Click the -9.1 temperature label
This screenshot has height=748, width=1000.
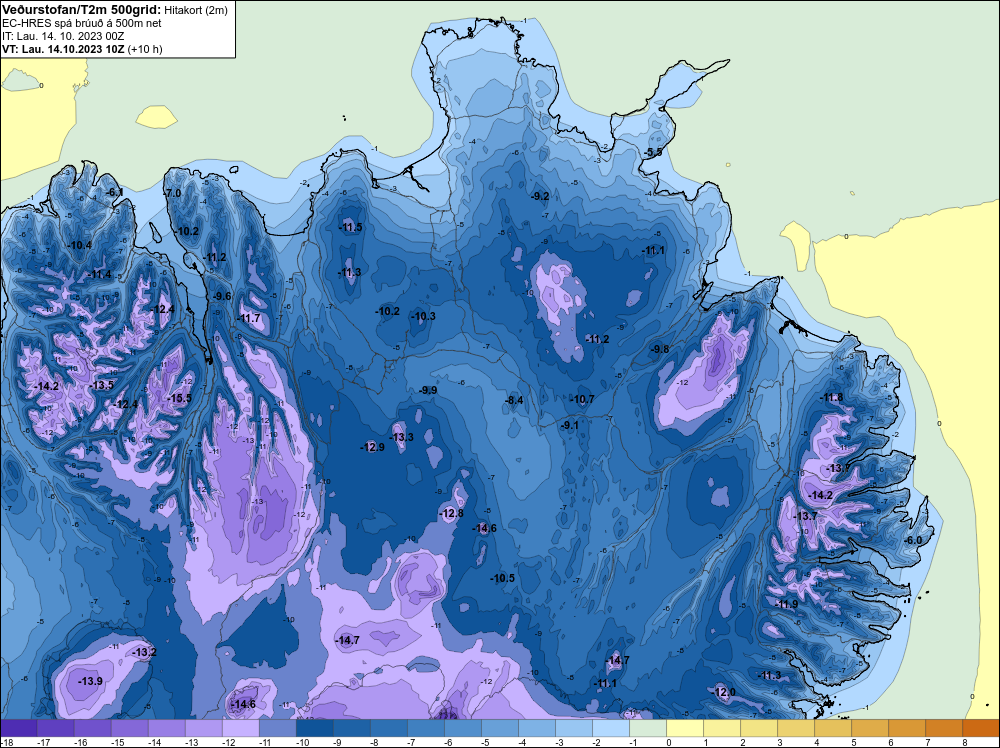[x=569, y=425]
